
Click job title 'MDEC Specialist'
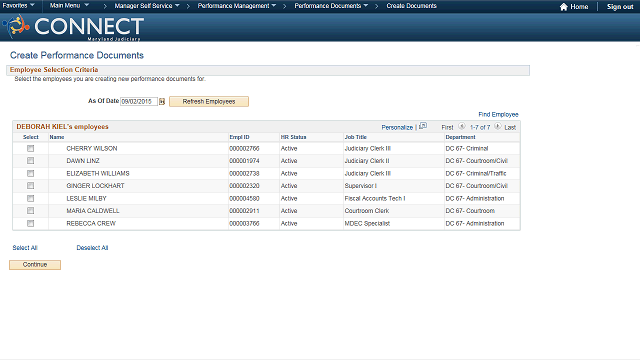pyautogui.click(x=367, y=223)
